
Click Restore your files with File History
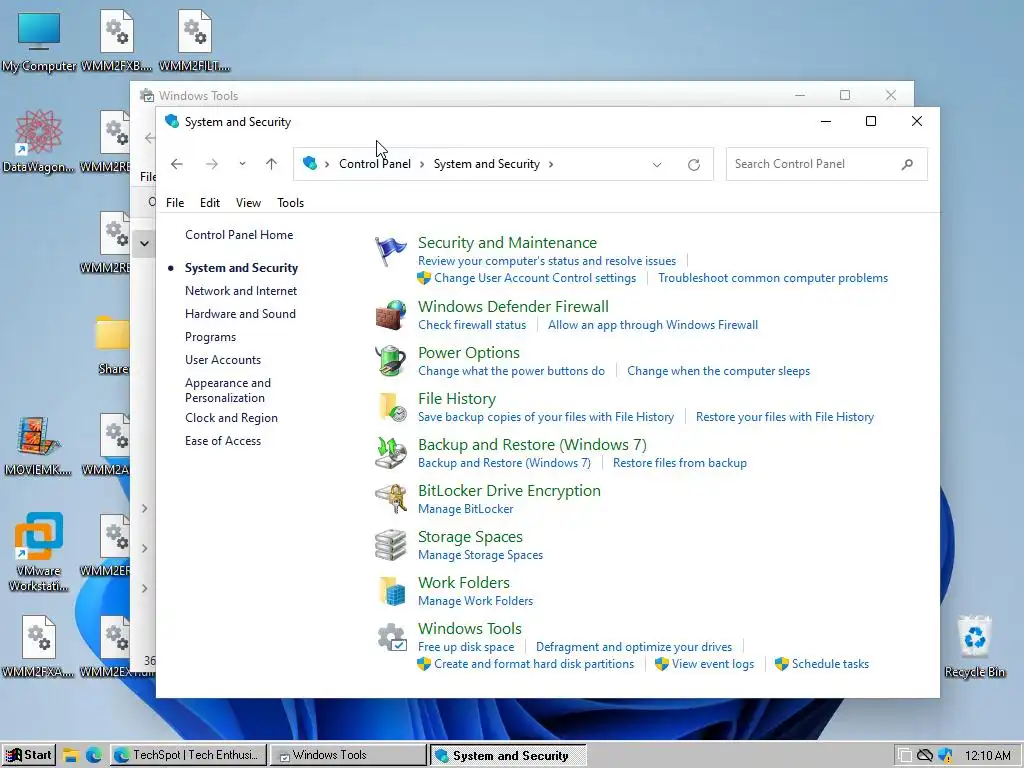coord(785,417)
